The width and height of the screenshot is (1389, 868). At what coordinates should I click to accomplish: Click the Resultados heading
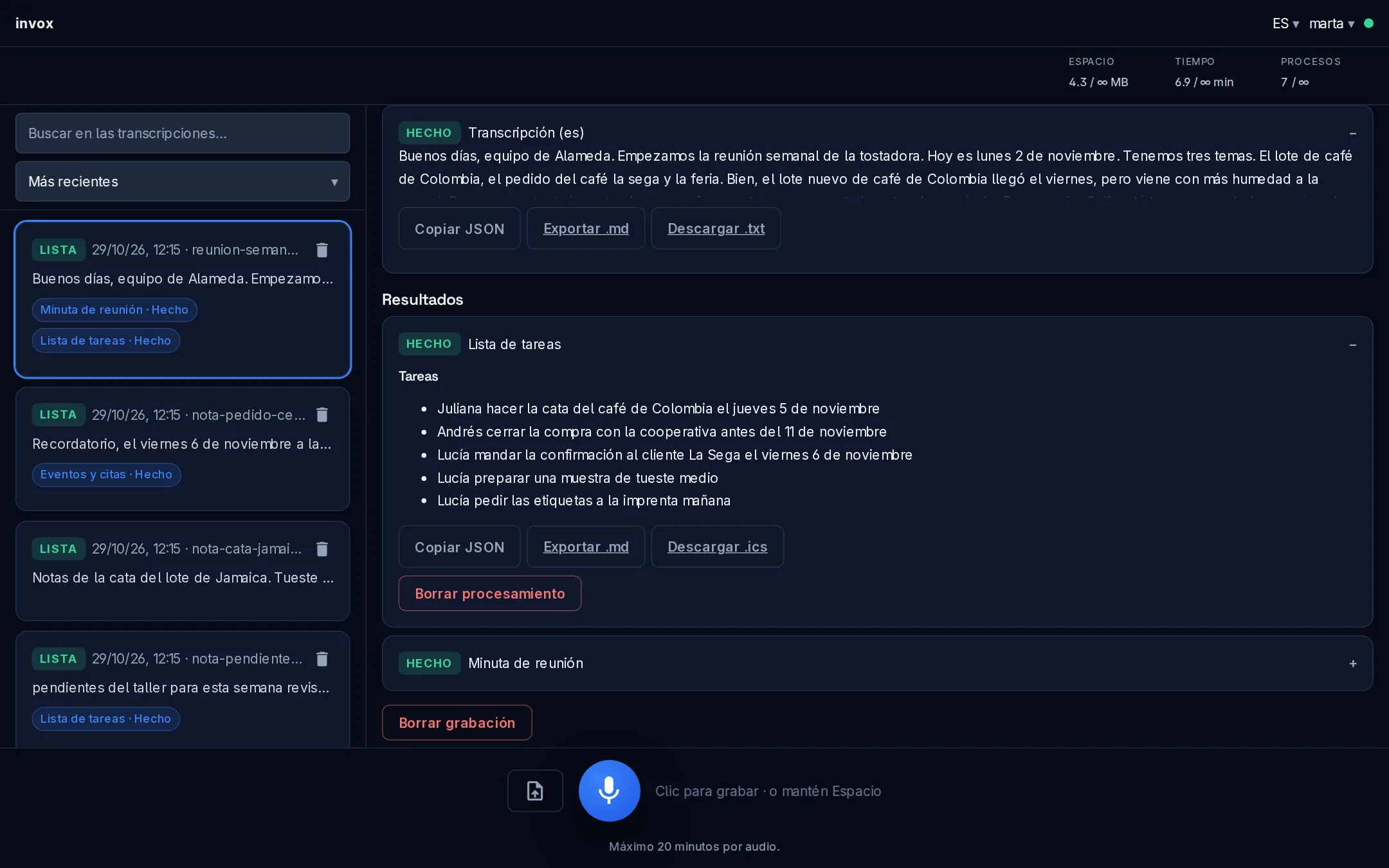[x=422, y=300]
